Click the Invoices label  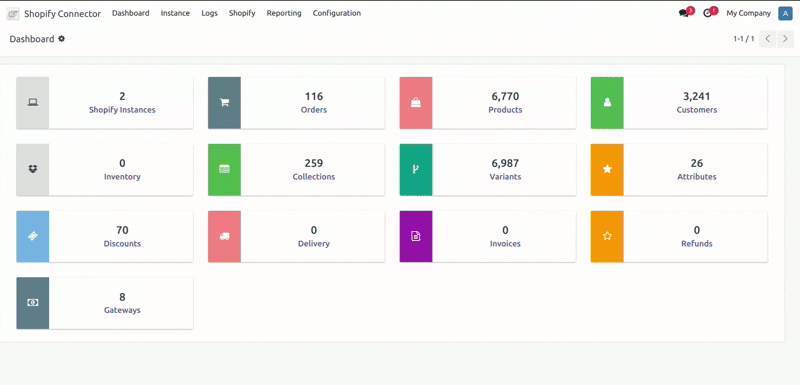pyautogui.click(x=505, y=243)
